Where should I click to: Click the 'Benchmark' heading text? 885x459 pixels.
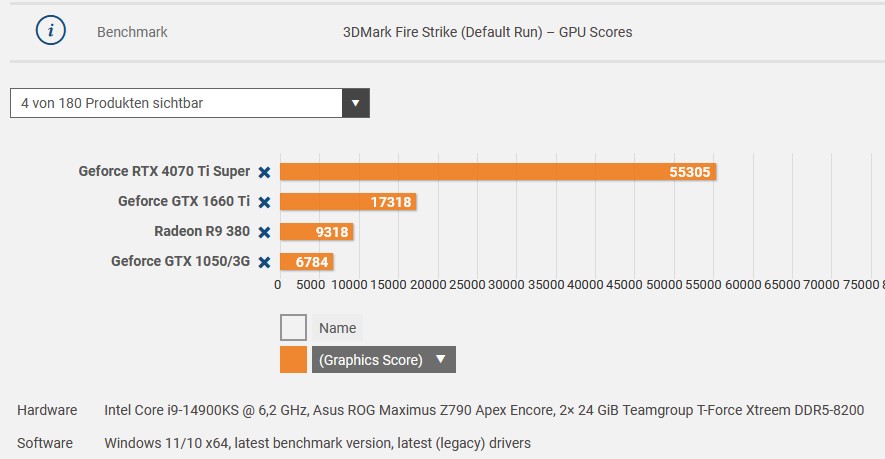(x=132, y=32)
